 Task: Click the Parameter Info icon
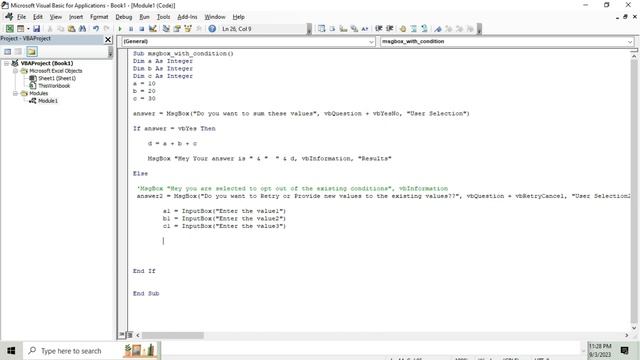(x=354, y=29)
